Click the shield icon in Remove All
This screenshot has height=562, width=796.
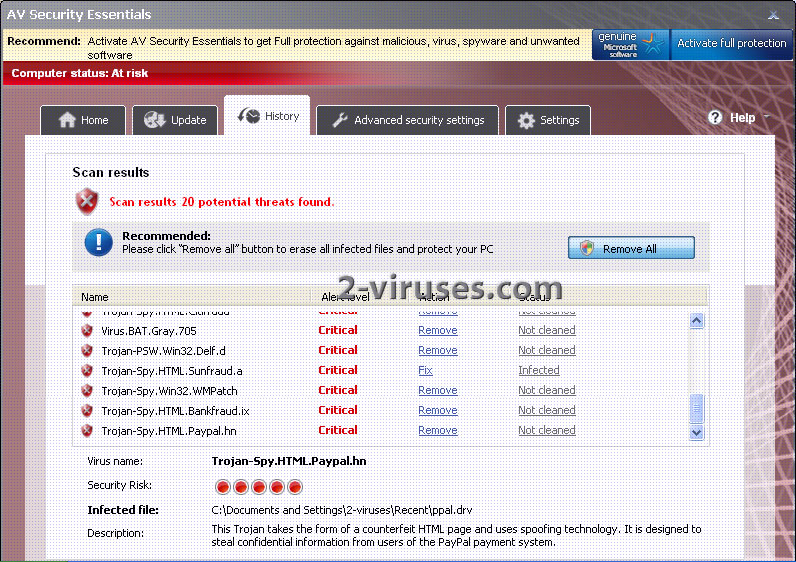587,248
